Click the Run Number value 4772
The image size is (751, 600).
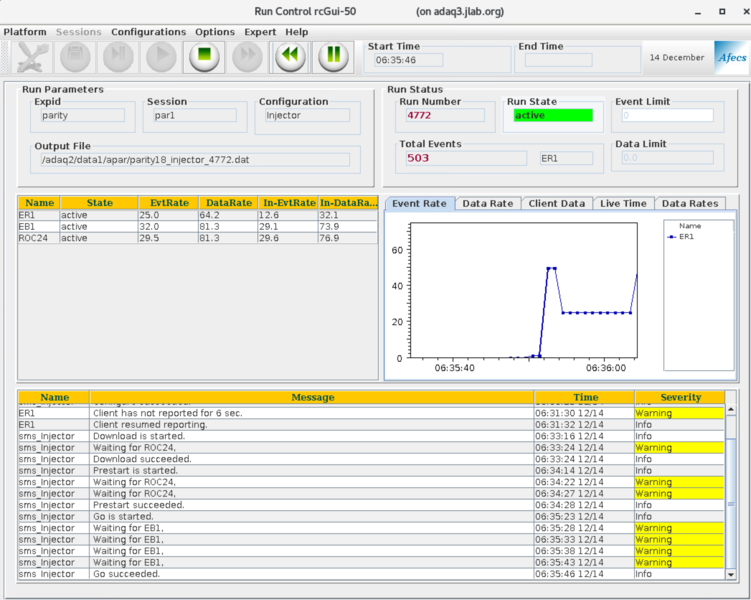point(445,115)
